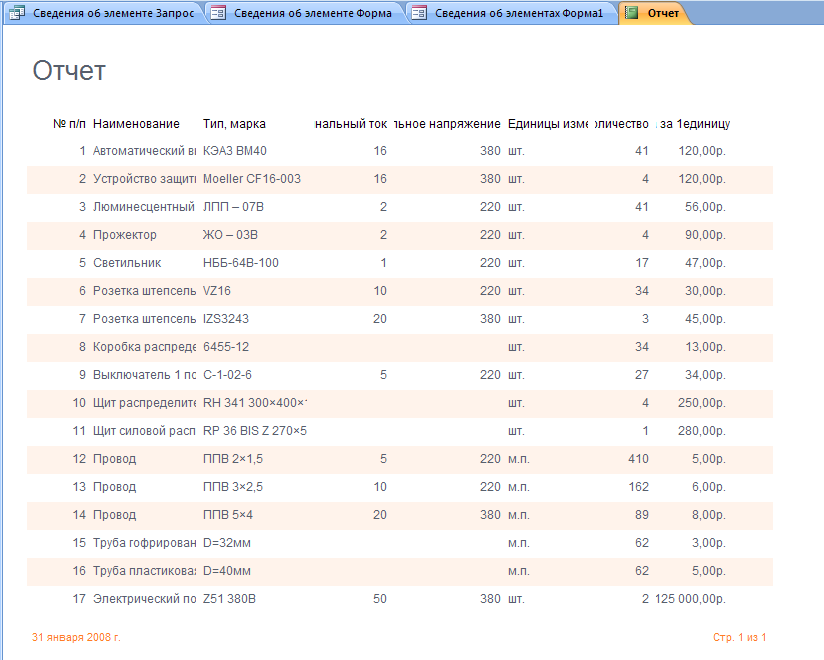The image size is (824, 660).
Task: Click the 125 000,00р. price value
Action: point(691,599)
